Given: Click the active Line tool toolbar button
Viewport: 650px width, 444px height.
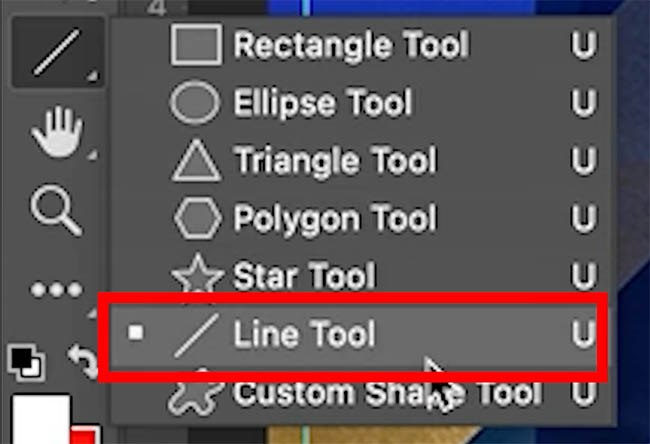Looking at the screenshot, I should point(58,53).
